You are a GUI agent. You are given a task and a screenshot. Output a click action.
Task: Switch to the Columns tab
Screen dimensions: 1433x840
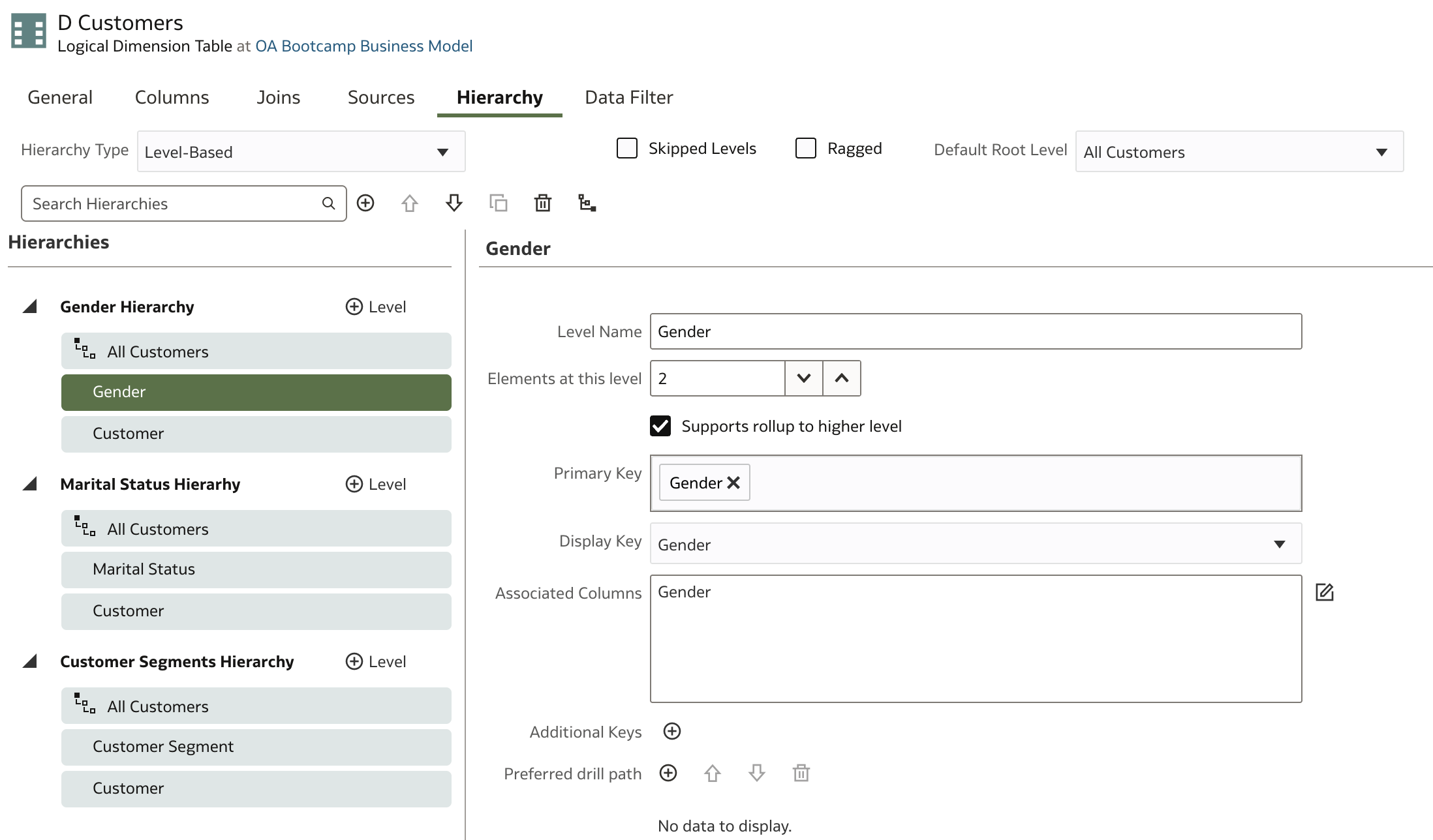172,97
